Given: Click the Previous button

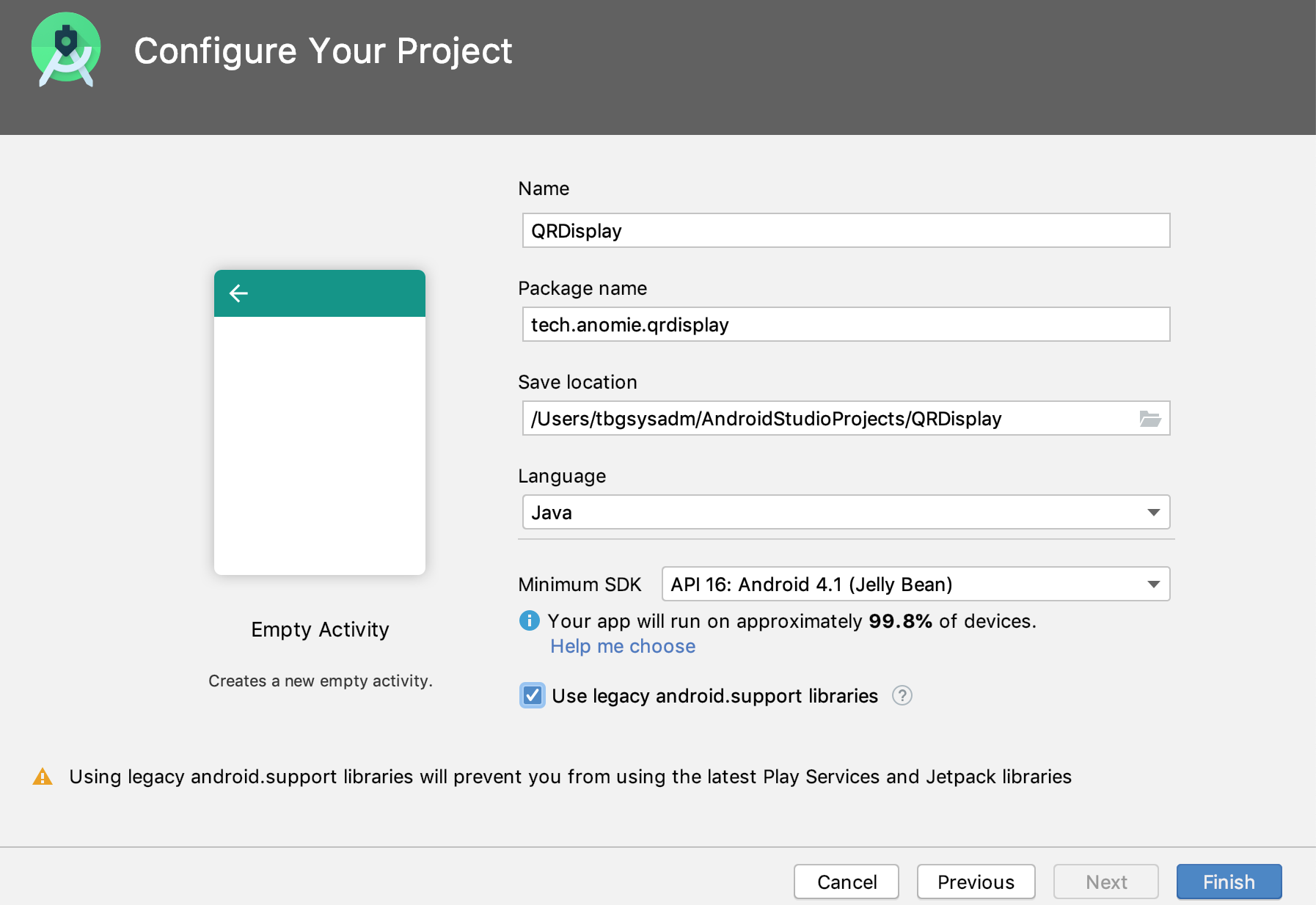Looking at the screenshot, I should tap(976, 882).
